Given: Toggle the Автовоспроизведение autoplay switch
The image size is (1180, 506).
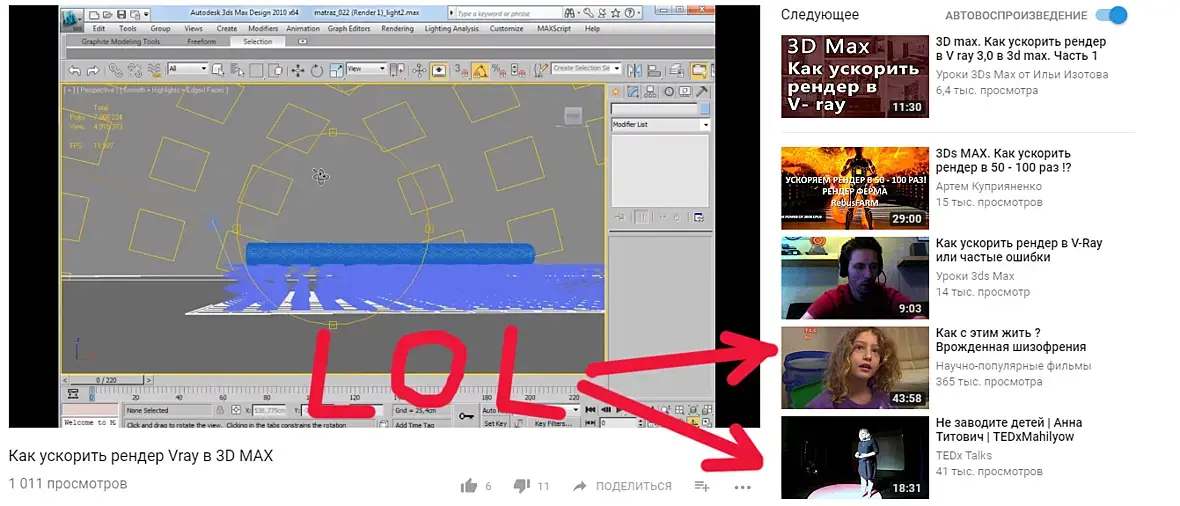Looking at the screenshot, I should pyautogui.click(x=1112, y=15).
